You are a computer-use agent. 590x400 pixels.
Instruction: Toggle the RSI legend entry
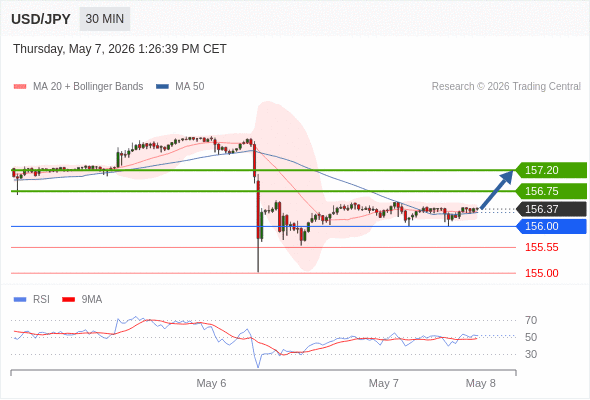pos(32,300)
